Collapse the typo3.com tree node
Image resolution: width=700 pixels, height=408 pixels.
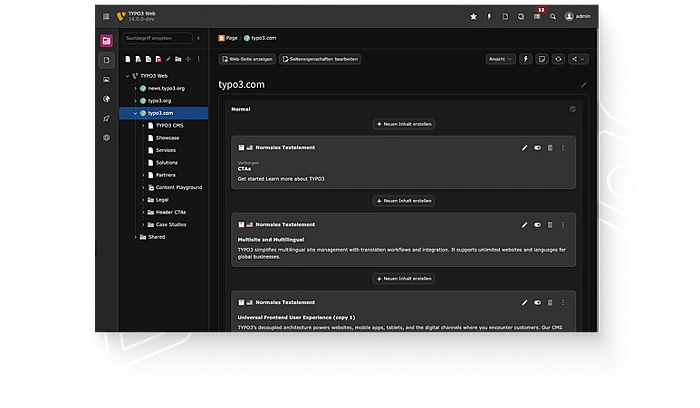click(135, 113)
